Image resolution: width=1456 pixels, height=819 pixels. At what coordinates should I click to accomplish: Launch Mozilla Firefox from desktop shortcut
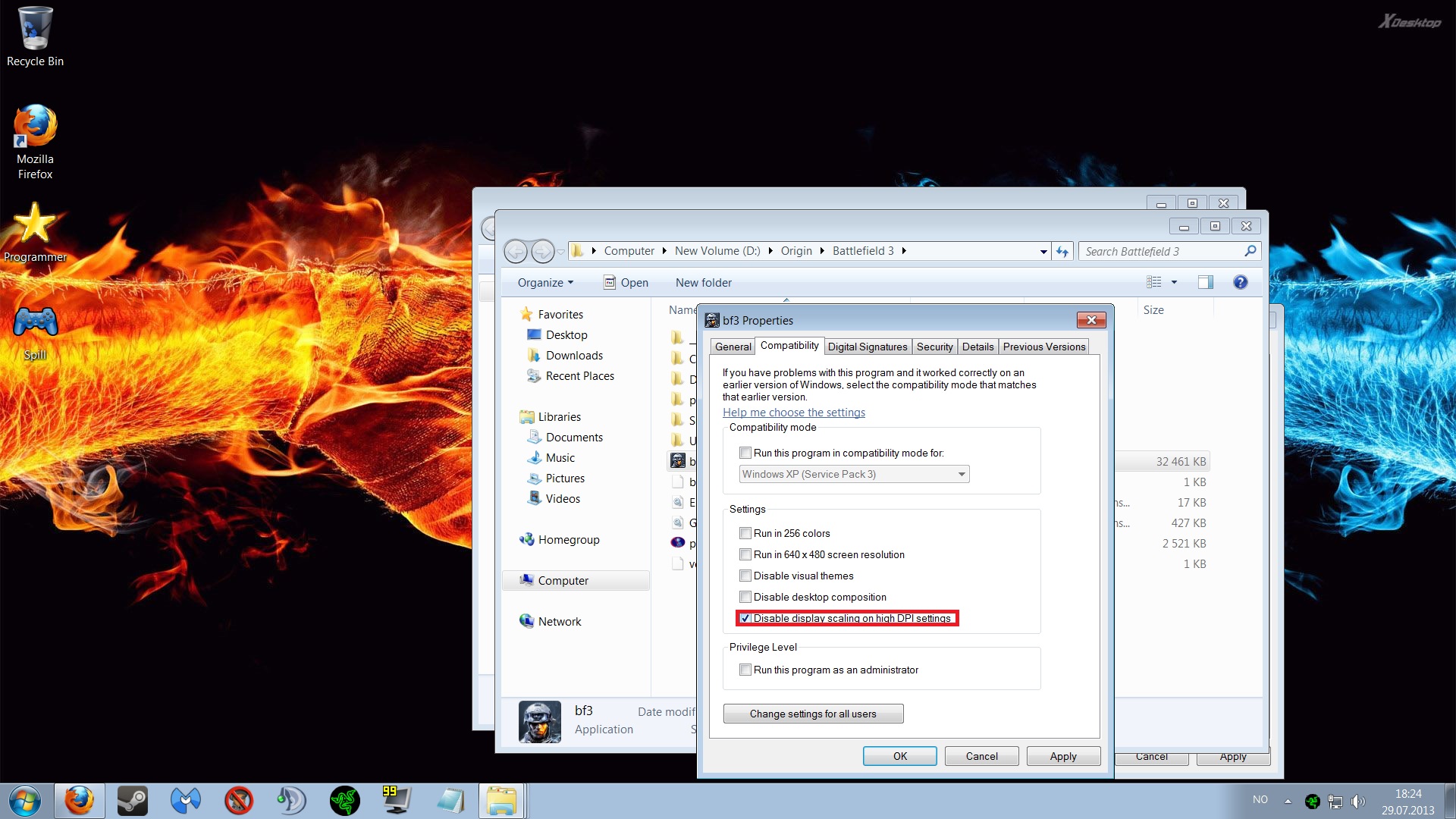(35, 142)
